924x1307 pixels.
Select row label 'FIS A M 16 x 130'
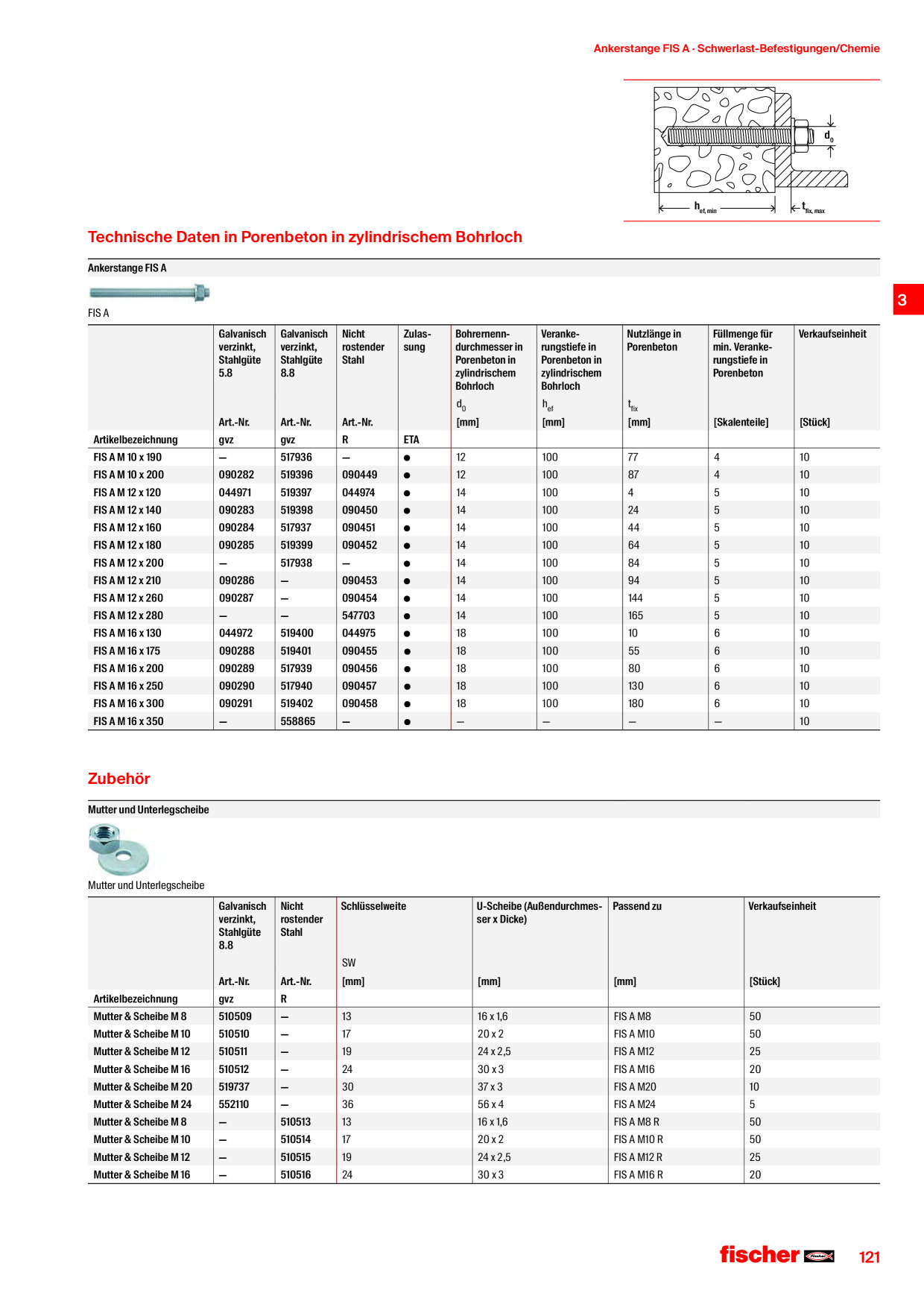click(127, 633)
